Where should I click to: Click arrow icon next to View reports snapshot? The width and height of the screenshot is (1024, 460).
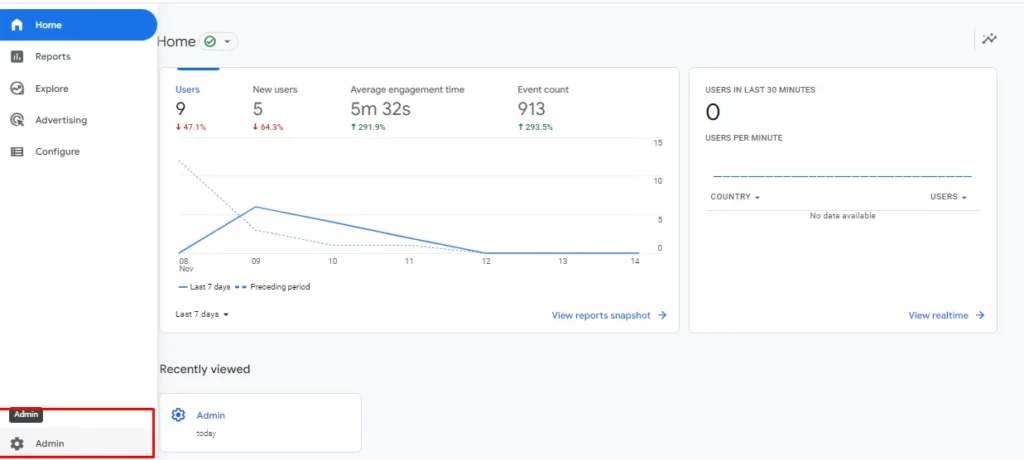point(662,315)
